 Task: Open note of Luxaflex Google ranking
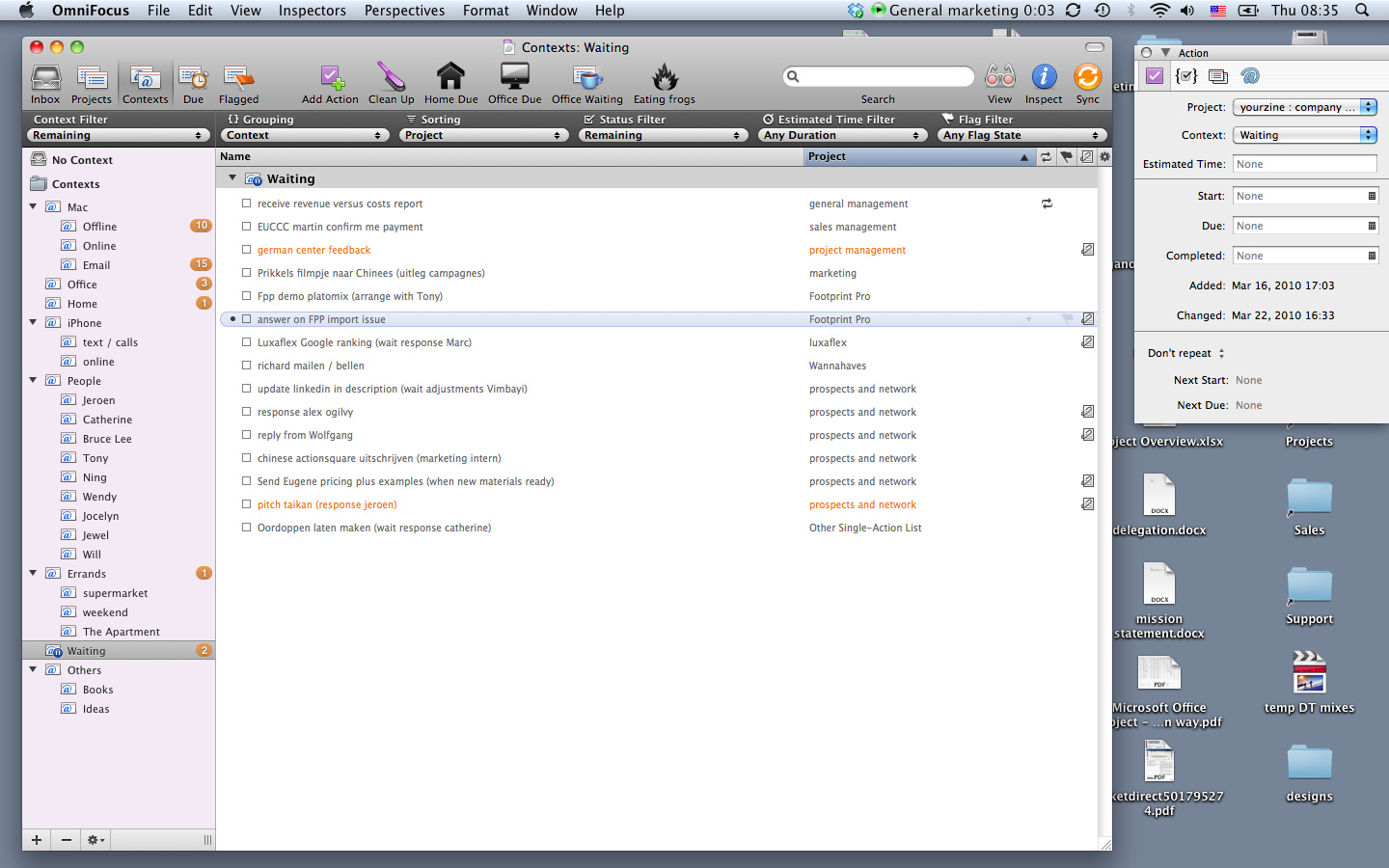1087,342
